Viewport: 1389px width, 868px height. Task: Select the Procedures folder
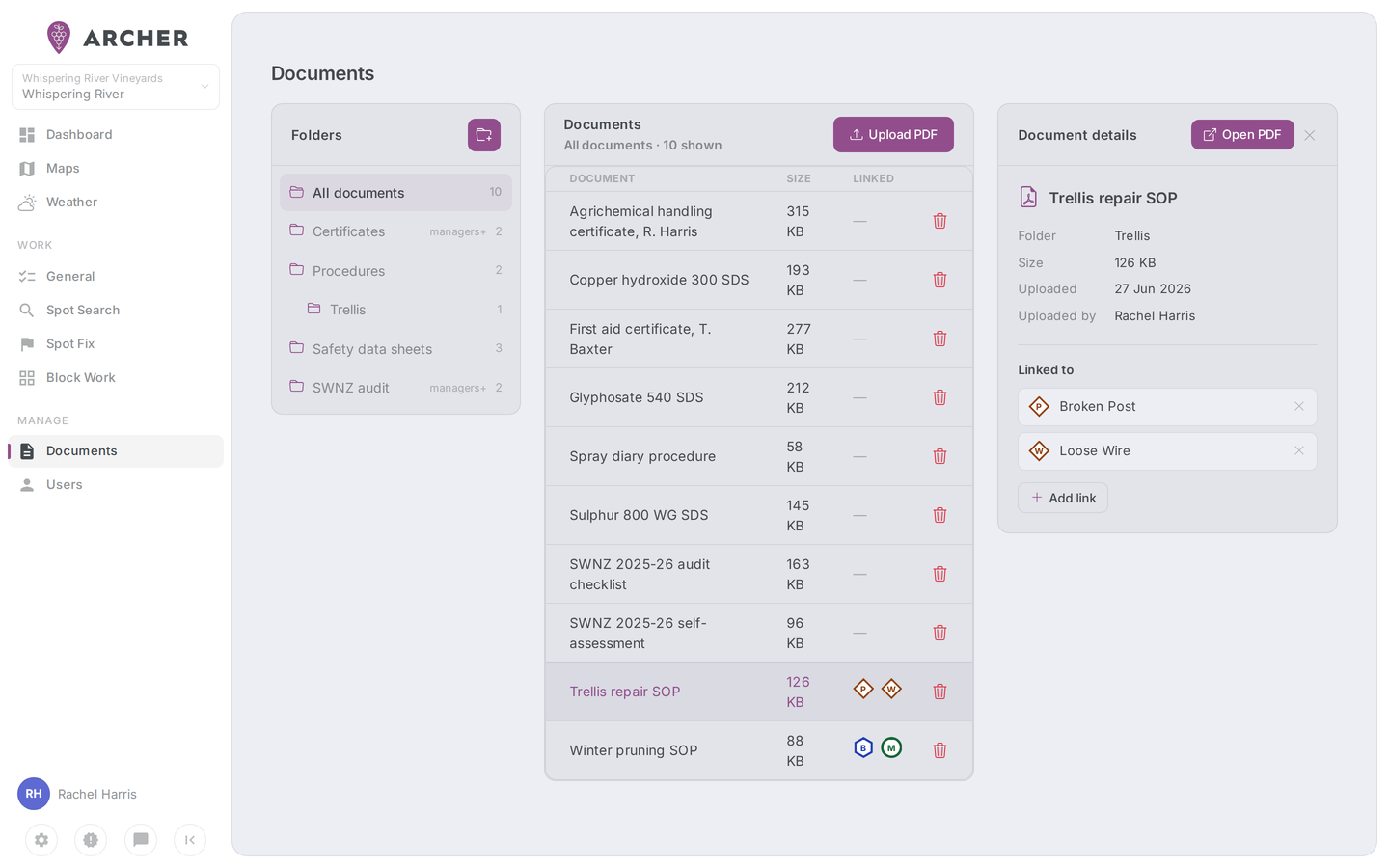coord(395,271)
